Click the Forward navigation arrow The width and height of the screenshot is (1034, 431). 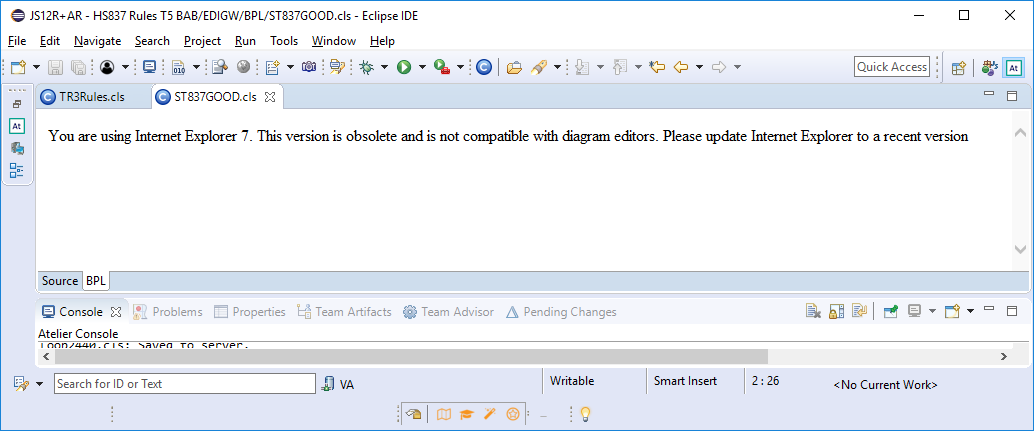[719, 67]
